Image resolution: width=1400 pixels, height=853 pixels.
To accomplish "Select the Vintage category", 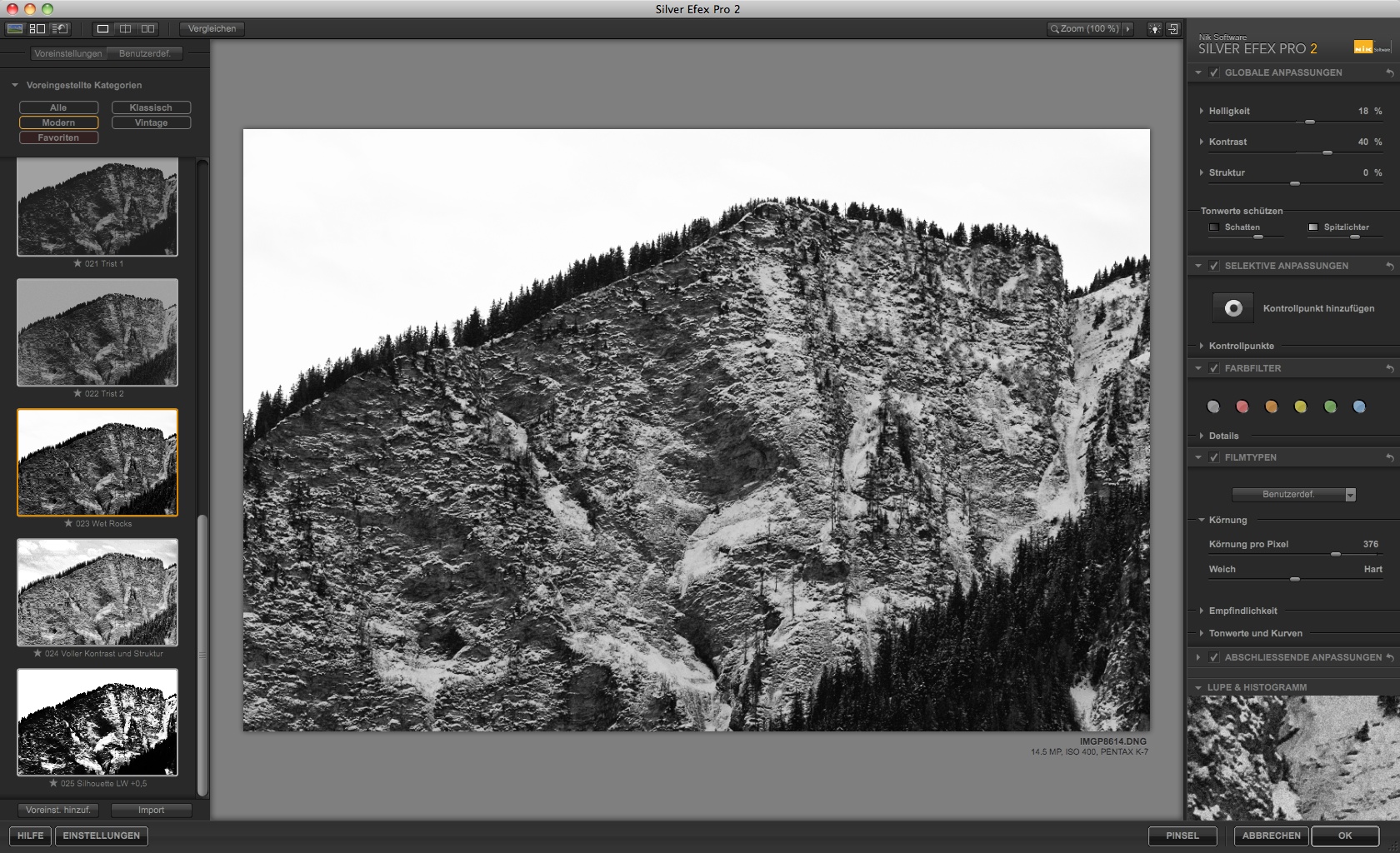I will (151, 122).
